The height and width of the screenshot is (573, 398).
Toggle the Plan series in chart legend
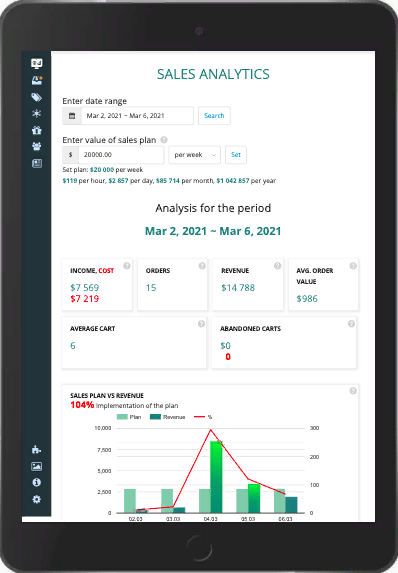[x=129, y=417]
